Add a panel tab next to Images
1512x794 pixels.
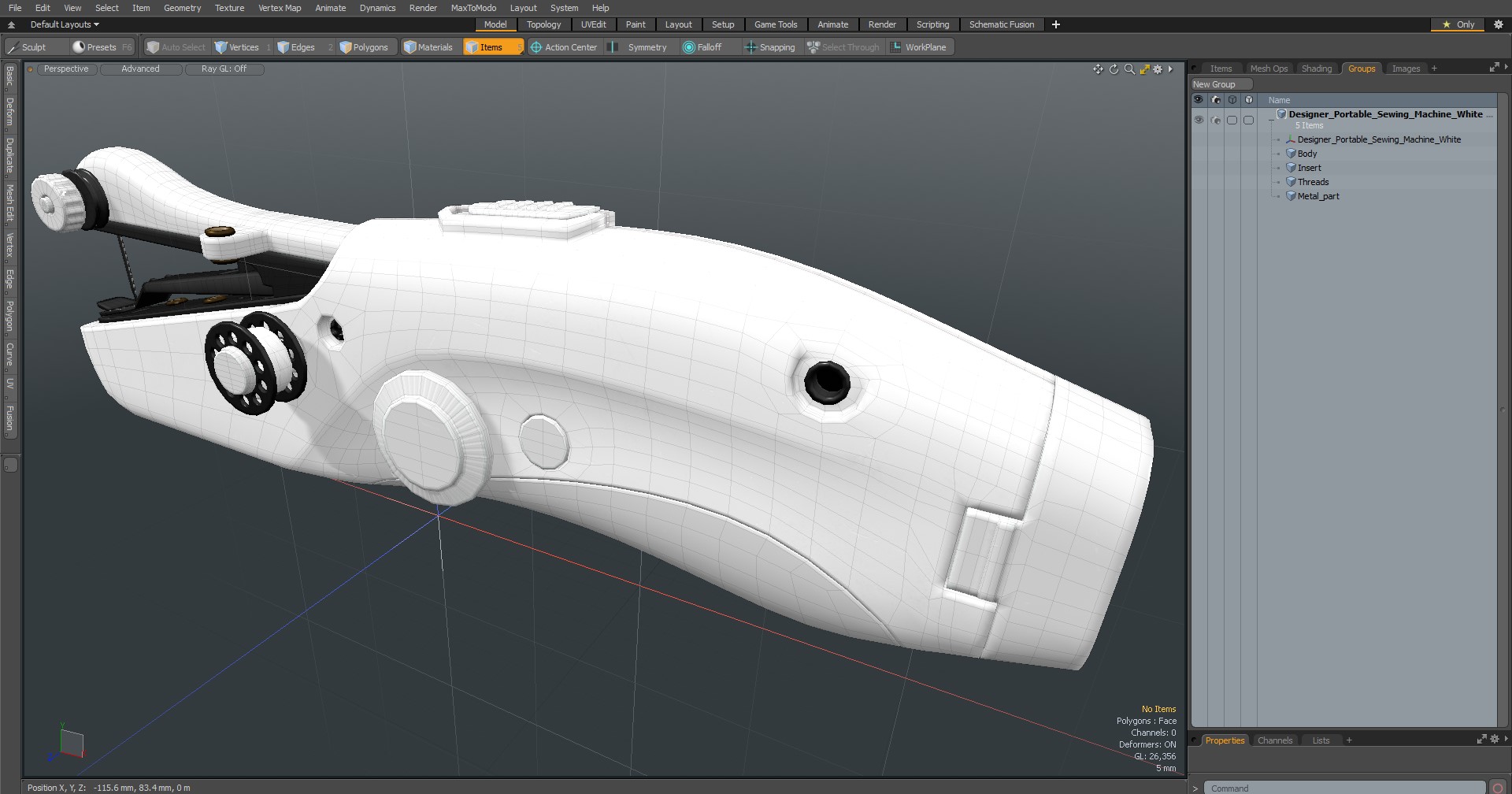coord(1434,69)
